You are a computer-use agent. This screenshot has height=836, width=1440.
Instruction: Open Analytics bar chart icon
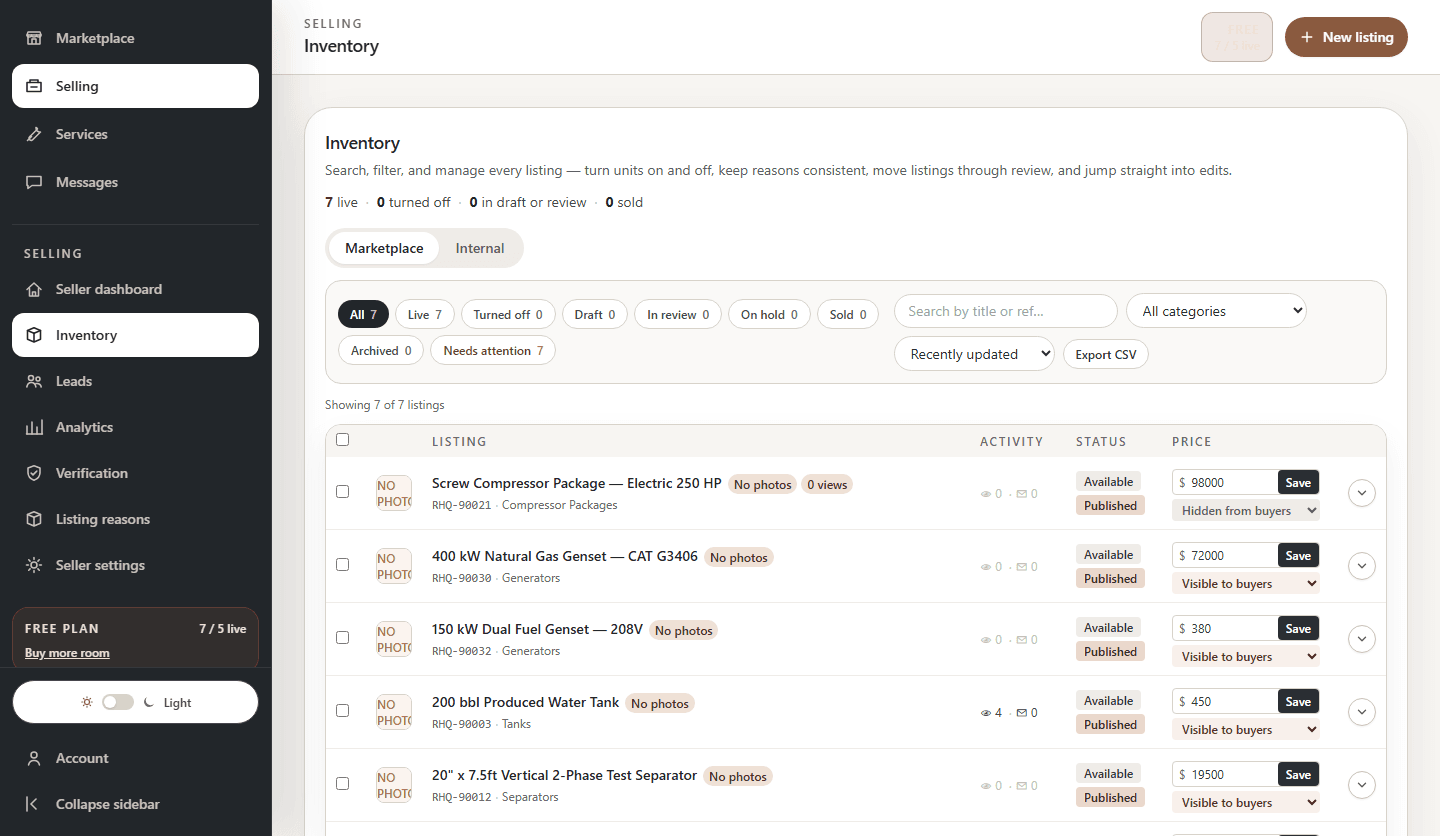[34, 427]
